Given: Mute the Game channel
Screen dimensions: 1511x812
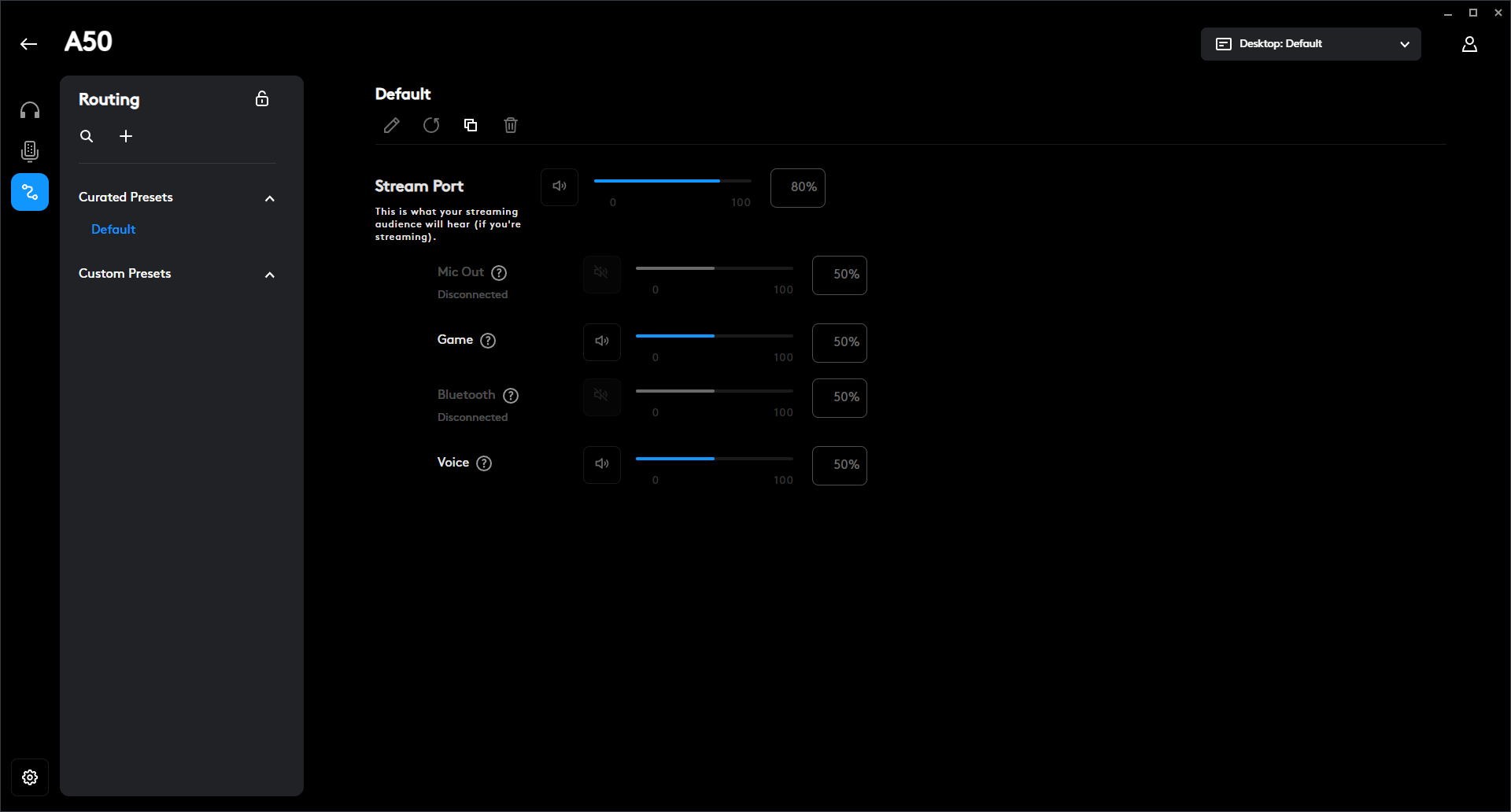Looking at the screenshot, I should [602, 341].
